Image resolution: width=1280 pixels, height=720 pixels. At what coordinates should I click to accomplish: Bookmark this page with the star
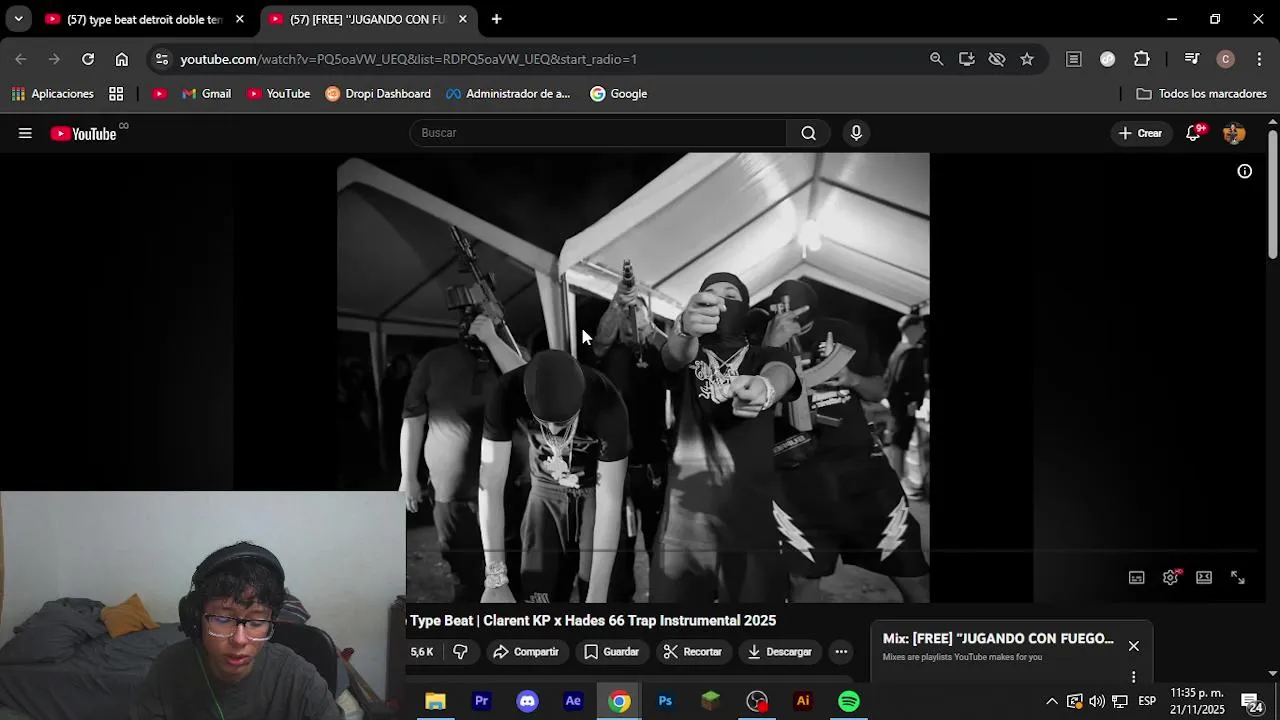pyautogui.click(x=1027, y=59)
